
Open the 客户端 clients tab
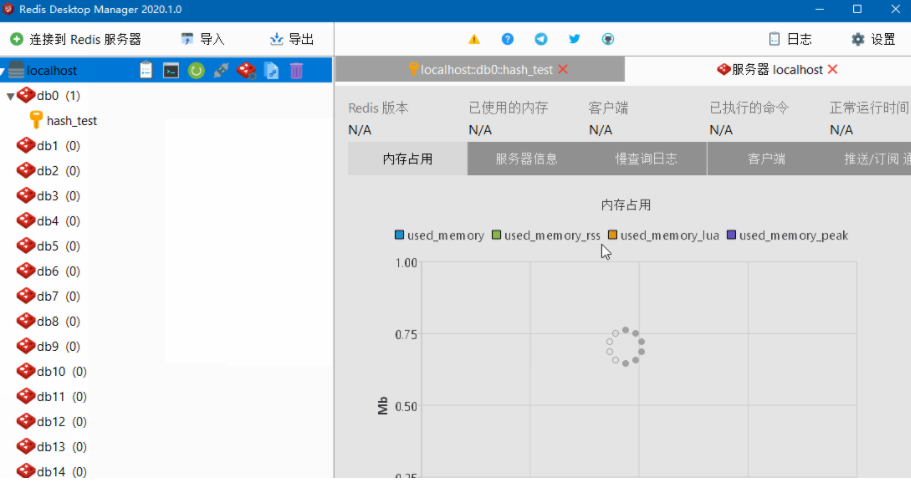(766, 159)
